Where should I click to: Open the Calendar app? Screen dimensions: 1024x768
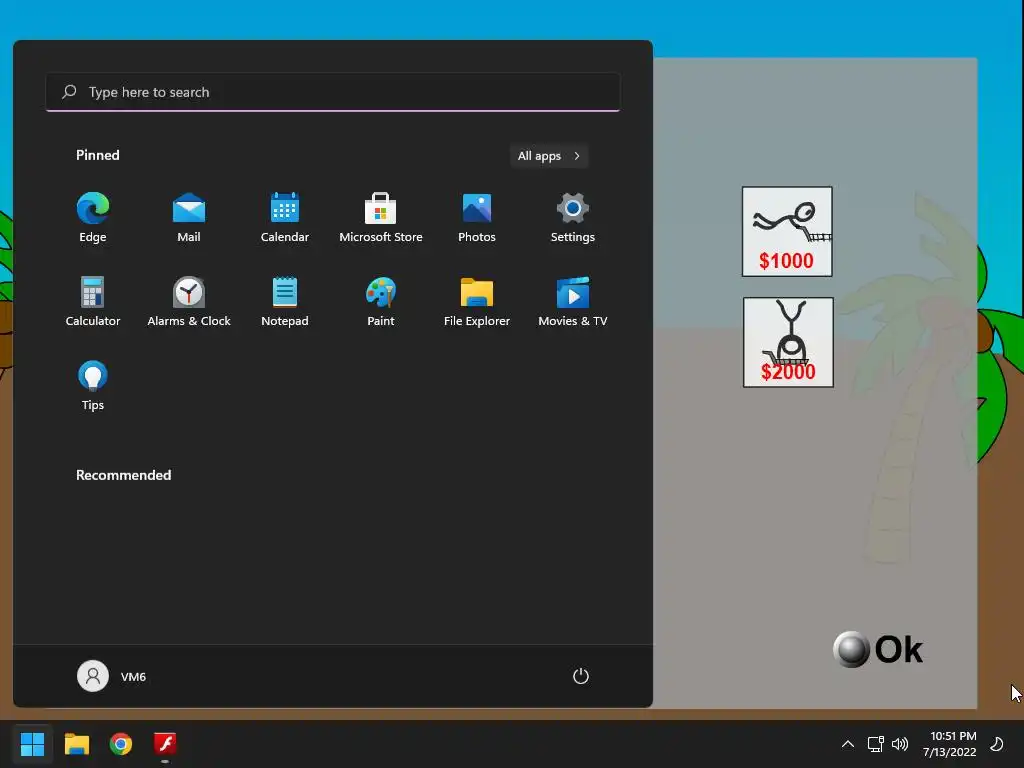(x=285, y=217)
